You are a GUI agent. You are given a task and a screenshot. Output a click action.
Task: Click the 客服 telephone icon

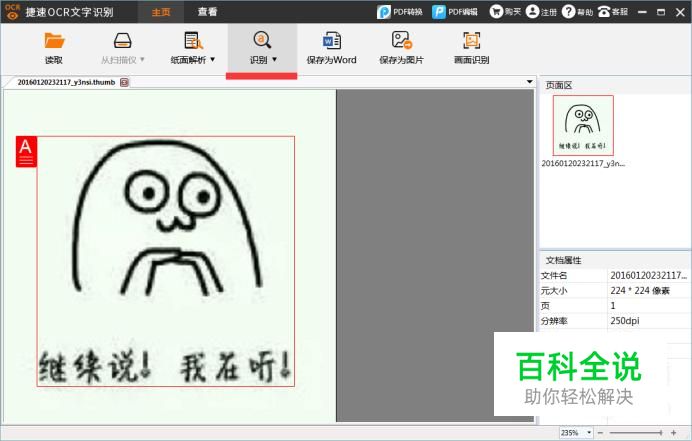(604, 12)
